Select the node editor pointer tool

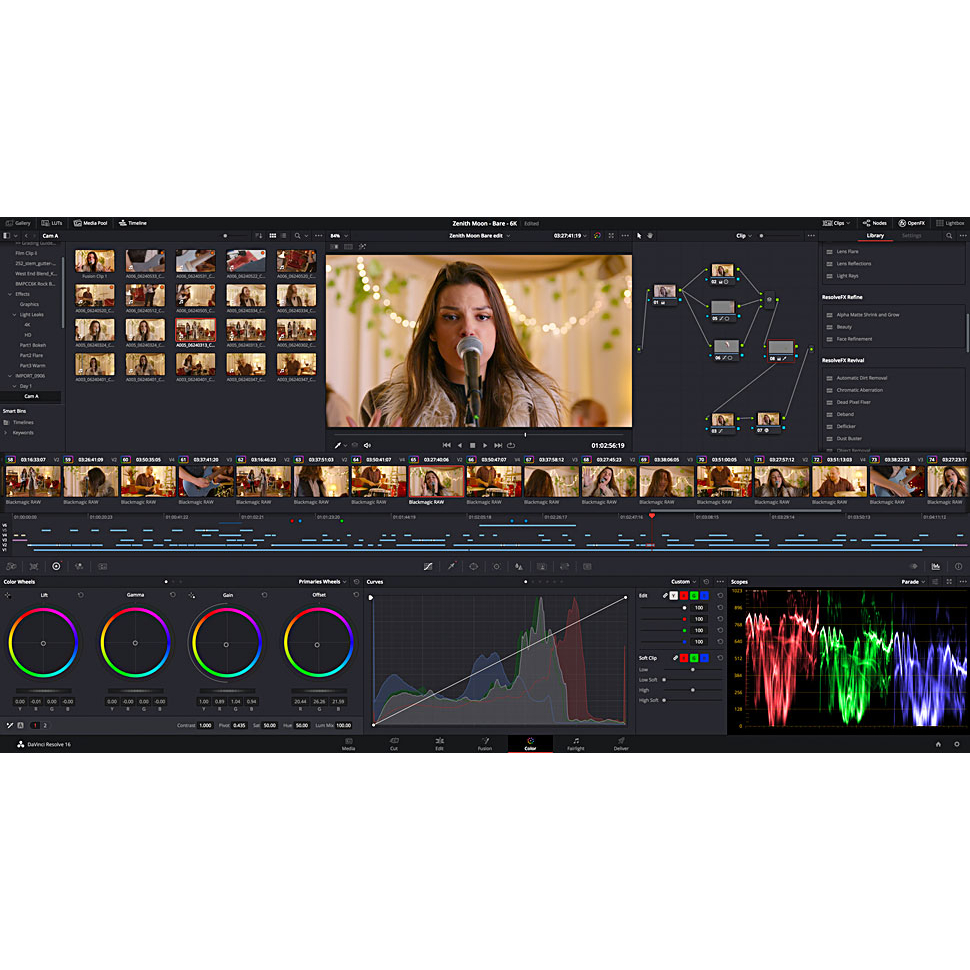click(x=639, y=236)
